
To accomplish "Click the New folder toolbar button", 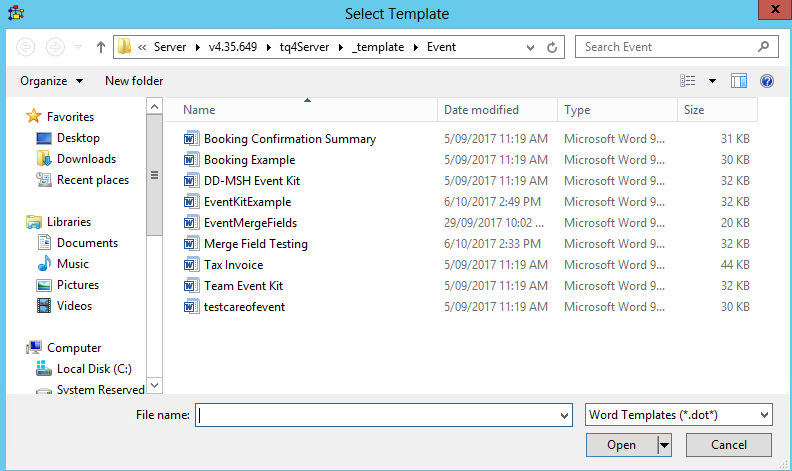I will [134, 81].
